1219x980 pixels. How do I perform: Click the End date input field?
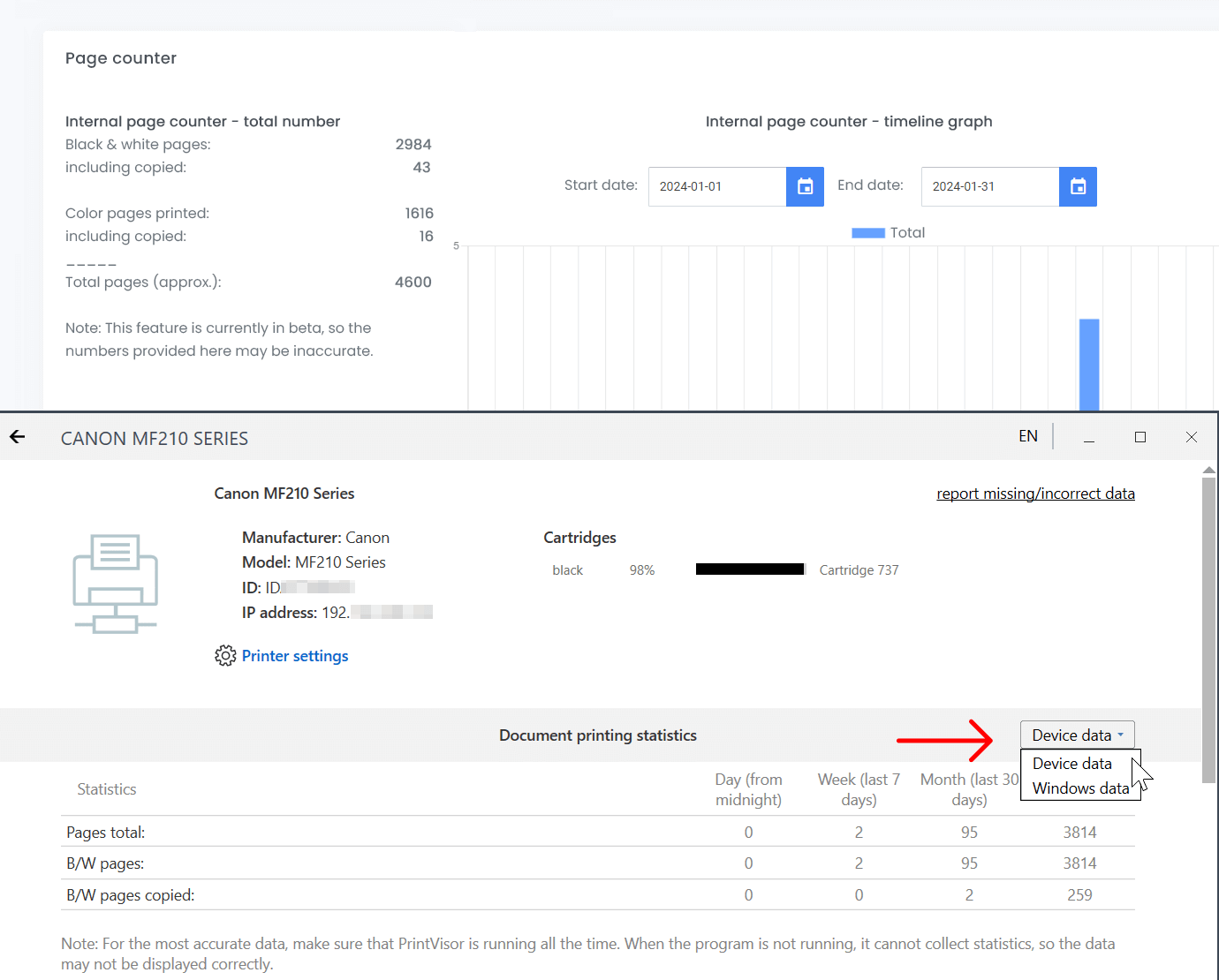pos(989,186)
